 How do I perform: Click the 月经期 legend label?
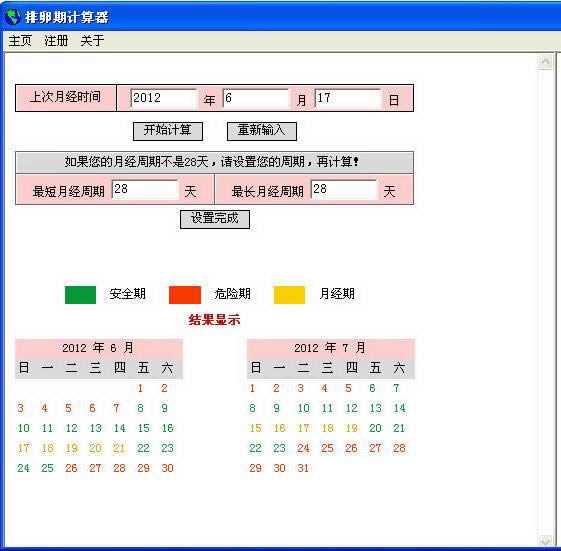337,294
